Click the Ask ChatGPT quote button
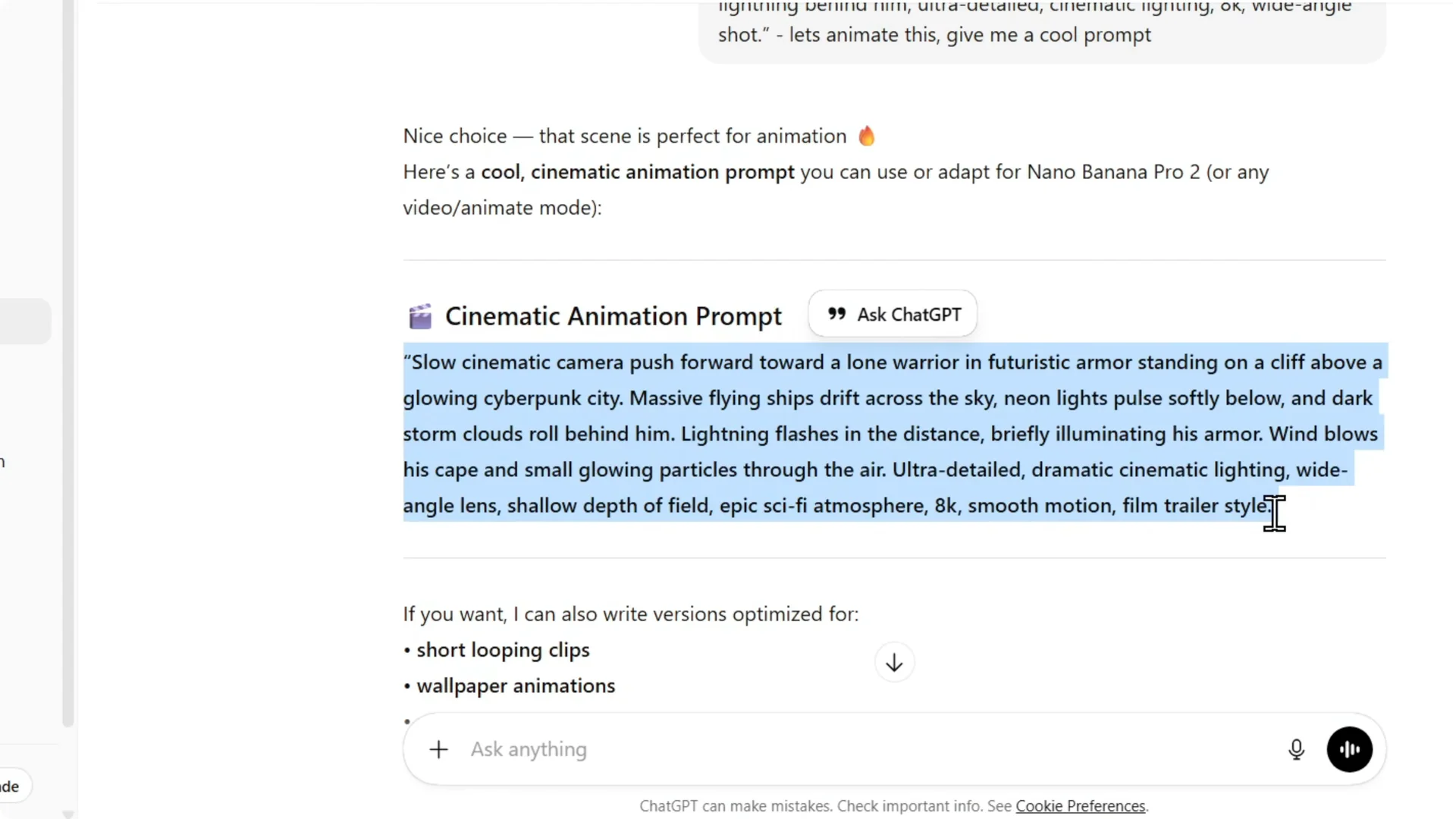 coord(893,314)
